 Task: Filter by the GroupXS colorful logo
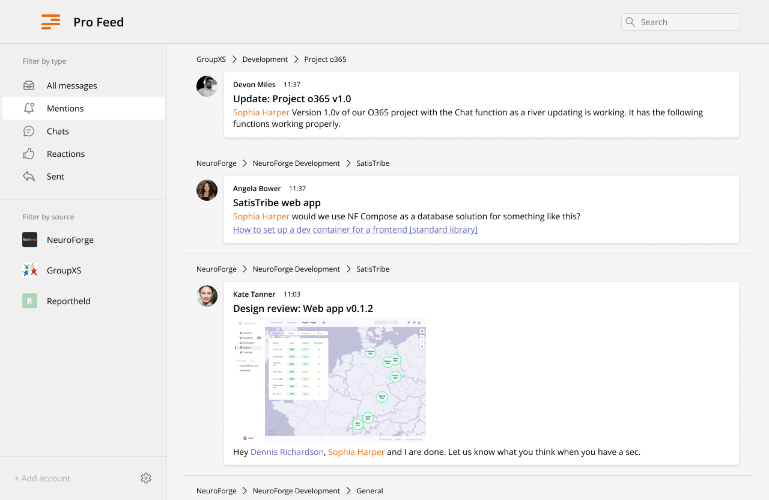[x=29, y=270]
